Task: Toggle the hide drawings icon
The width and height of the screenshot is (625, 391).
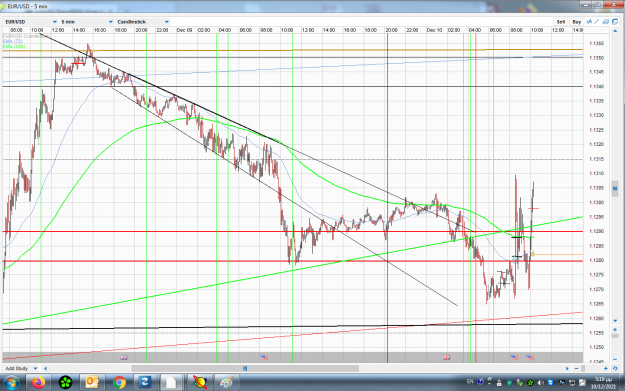Action: pyautogui.click(x=606, y=22)
